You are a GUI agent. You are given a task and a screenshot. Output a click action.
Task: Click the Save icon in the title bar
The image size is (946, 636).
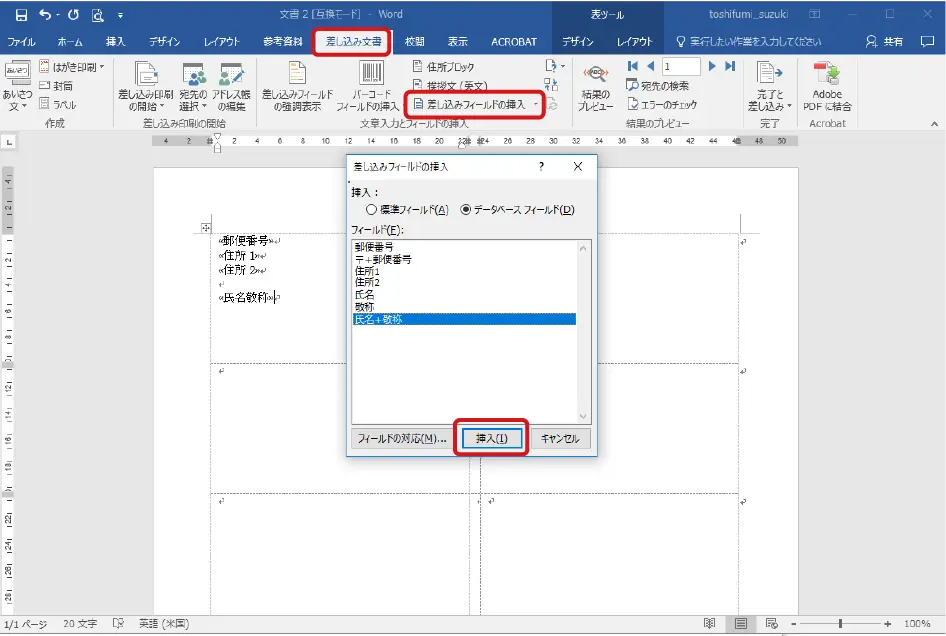[x=21, y=14]
